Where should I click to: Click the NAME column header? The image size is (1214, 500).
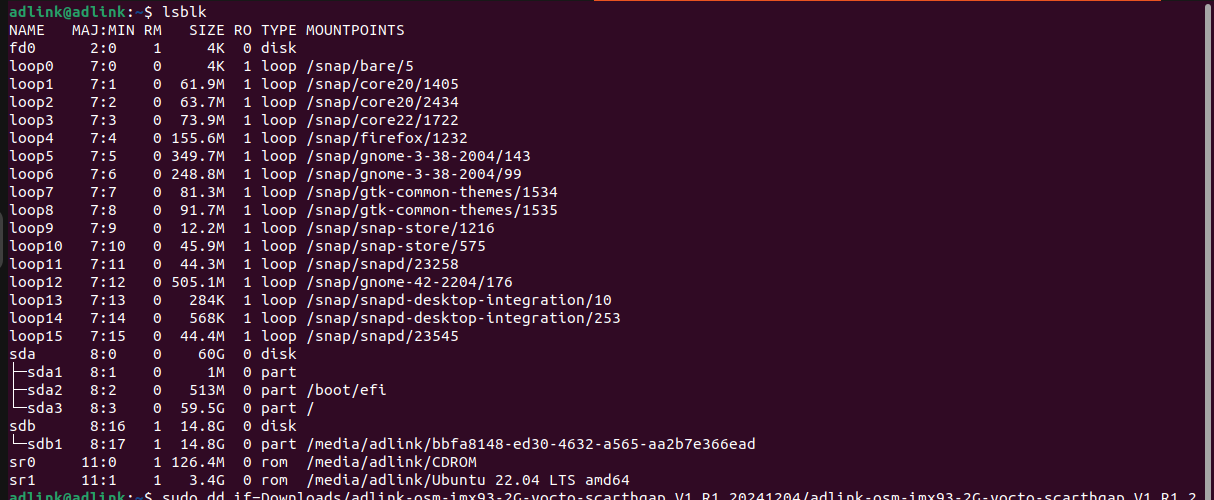[27, 30]
